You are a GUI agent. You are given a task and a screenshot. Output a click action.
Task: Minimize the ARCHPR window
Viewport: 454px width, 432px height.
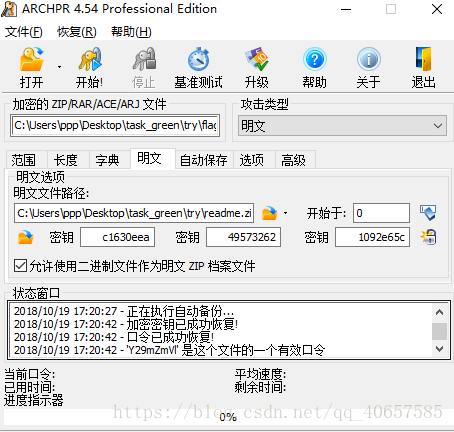[x=346, y=9]
